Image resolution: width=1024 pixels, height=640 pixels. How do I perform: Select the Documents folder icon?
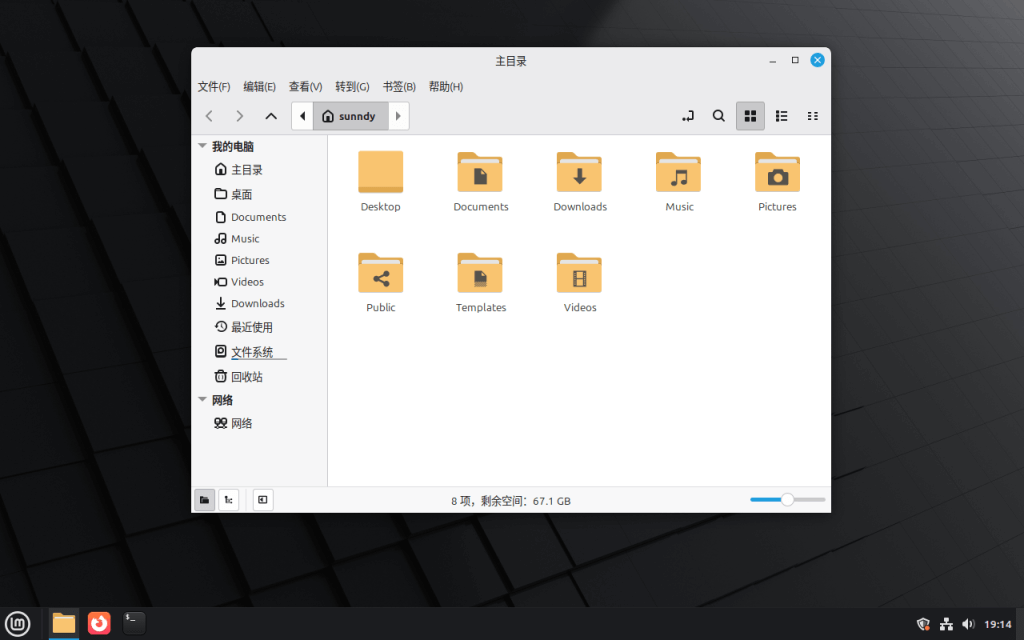tap(480, 172)
